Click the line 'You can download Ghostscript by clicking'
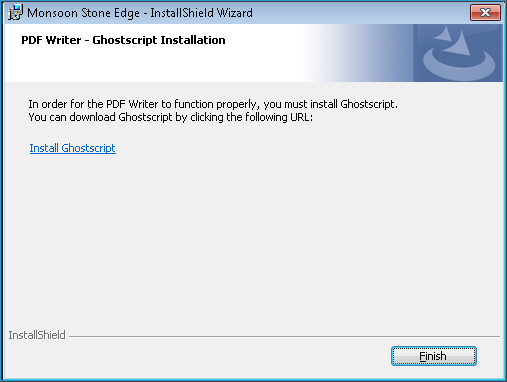This screenshot has width=507, height=382. (171, 117)
